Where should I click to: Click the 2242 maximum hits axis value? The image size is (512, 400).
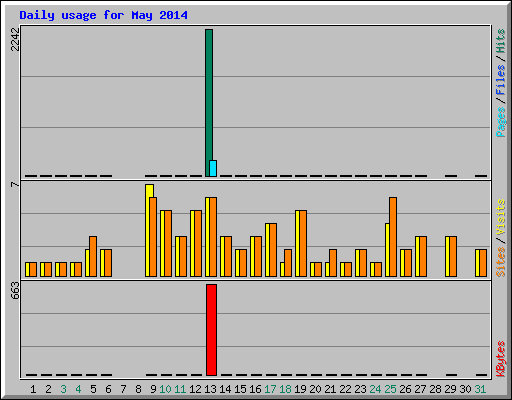point(15,39)
